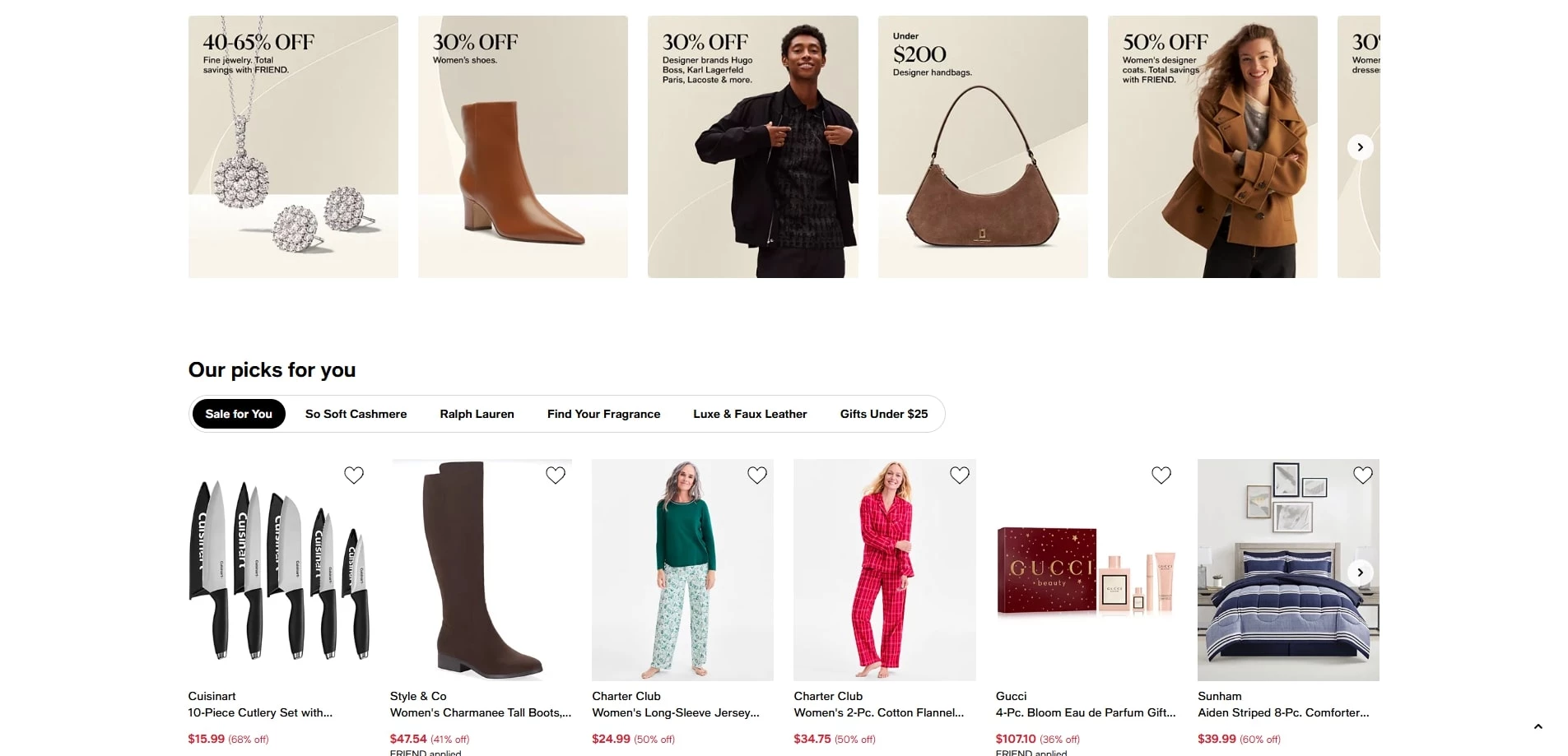The height and width of the screenshot is (756, 1568).
Task: Switch to the So Soft Cashmere tab
Action: [x=356, y=414]
